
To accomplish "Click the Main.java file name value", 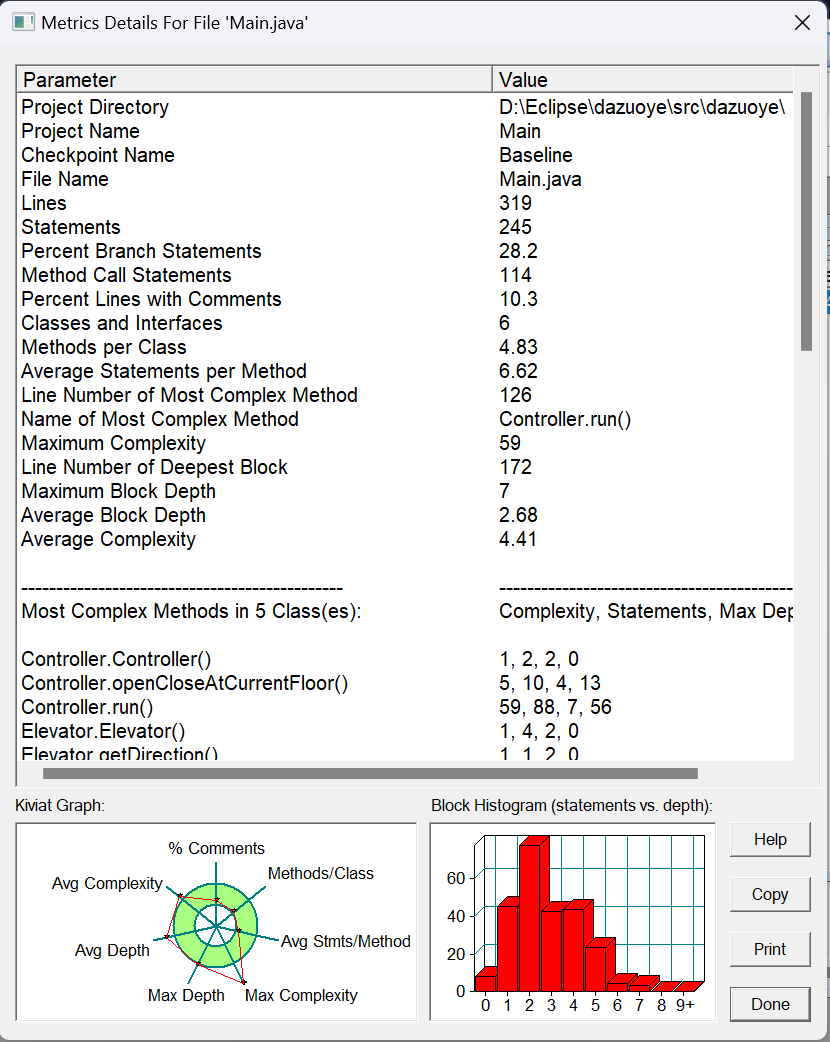I will (x=540, y=179).
